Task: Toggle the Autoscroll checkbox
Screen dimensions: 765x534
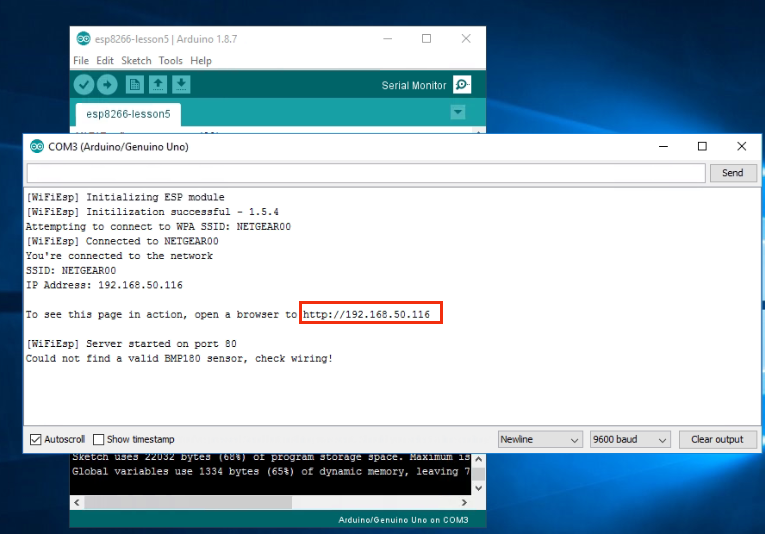Action: coord(36,439)
